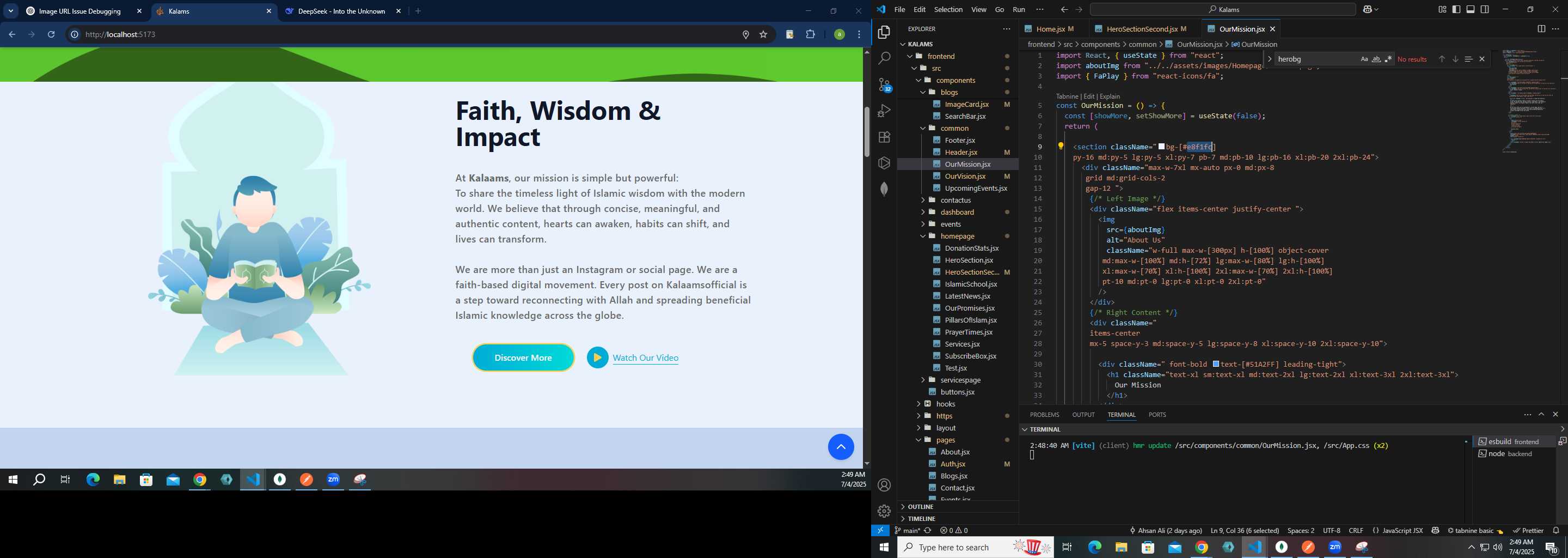Click the remote window indicator in the status bar
Image resolution: width=1568 pixels, height=558 pixels.
[880, 531]
